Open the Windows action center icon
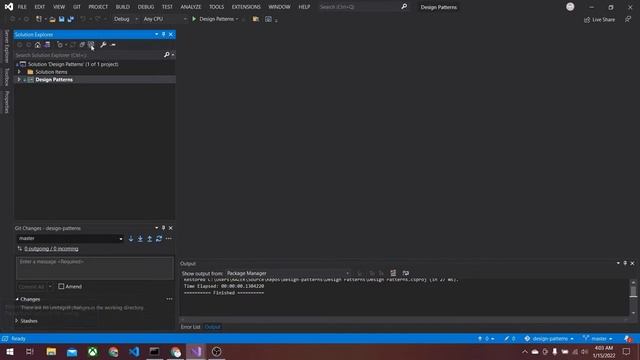This screenshot has width=640, height=360. pyautogui.click(x=627, y=351)
